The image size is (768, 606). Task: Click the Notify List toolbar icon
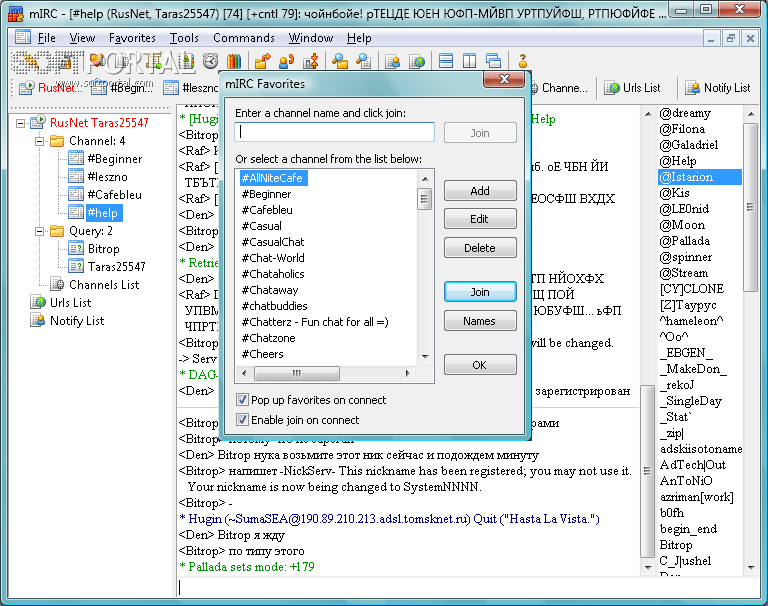[x=392, y=61]
